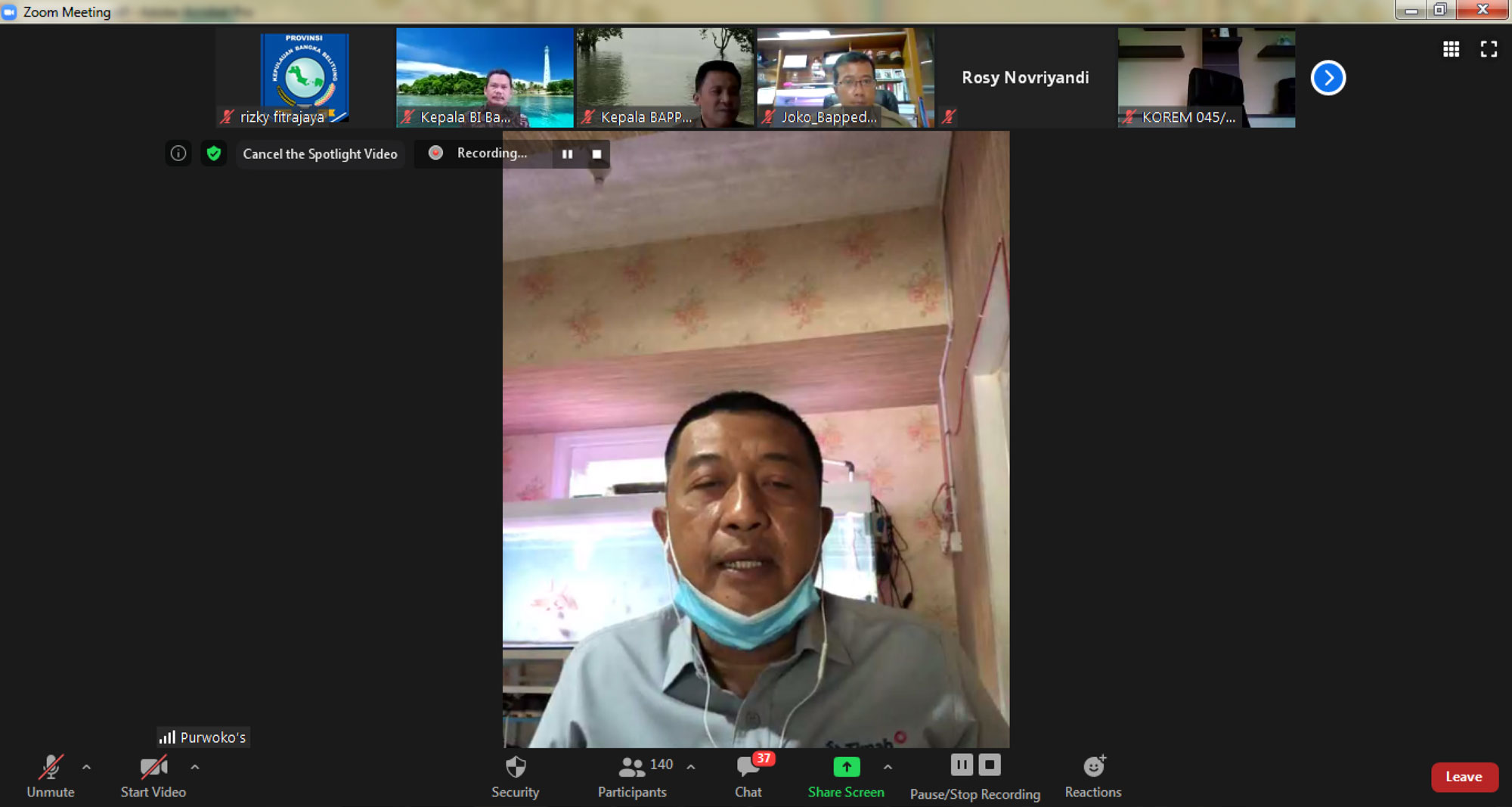Show meeting information icon
1512x807 pixels.
[x=178, y=154]
